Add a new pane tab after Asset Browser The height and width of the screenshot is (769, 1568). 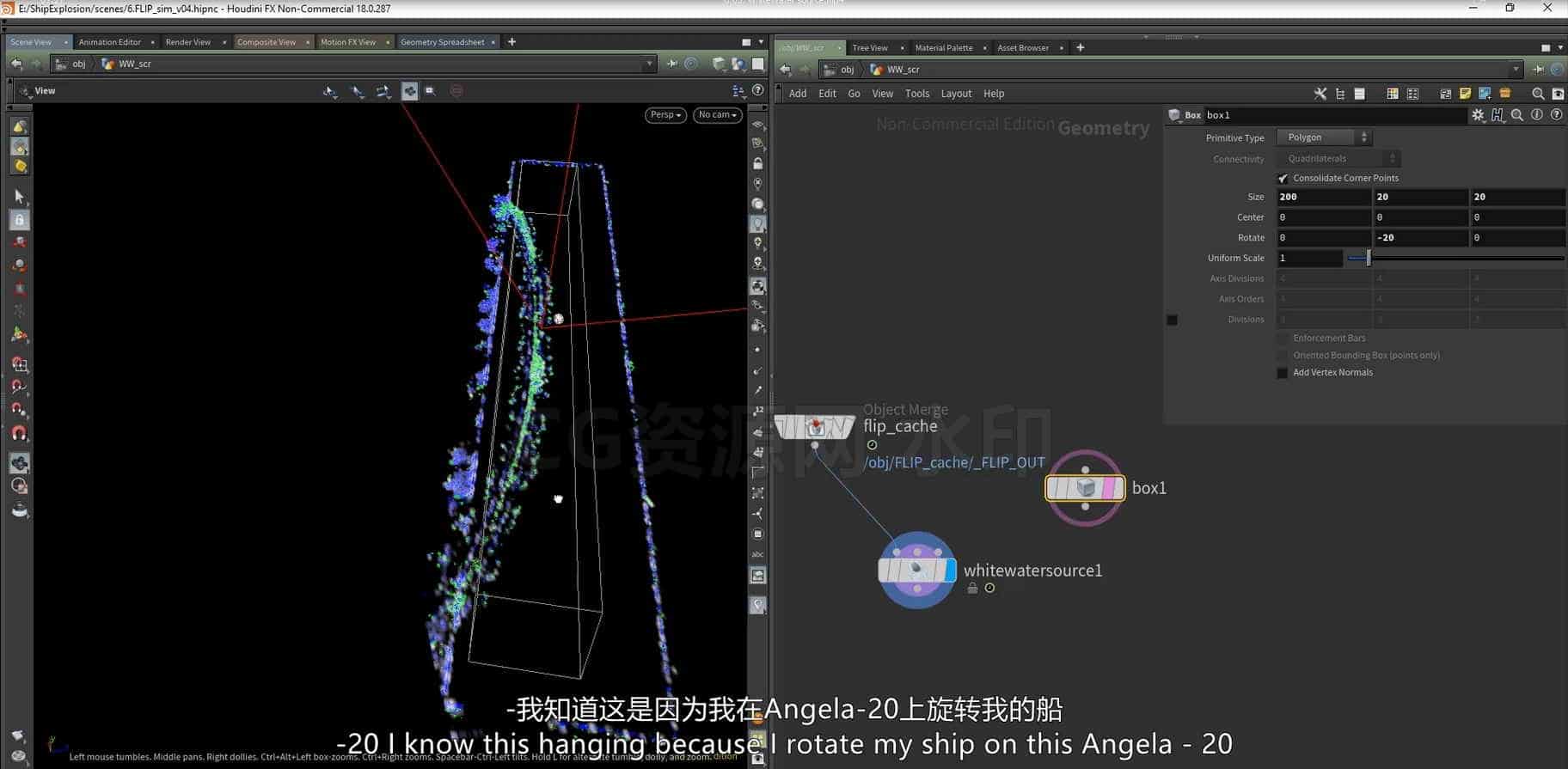pos(1081,48)
